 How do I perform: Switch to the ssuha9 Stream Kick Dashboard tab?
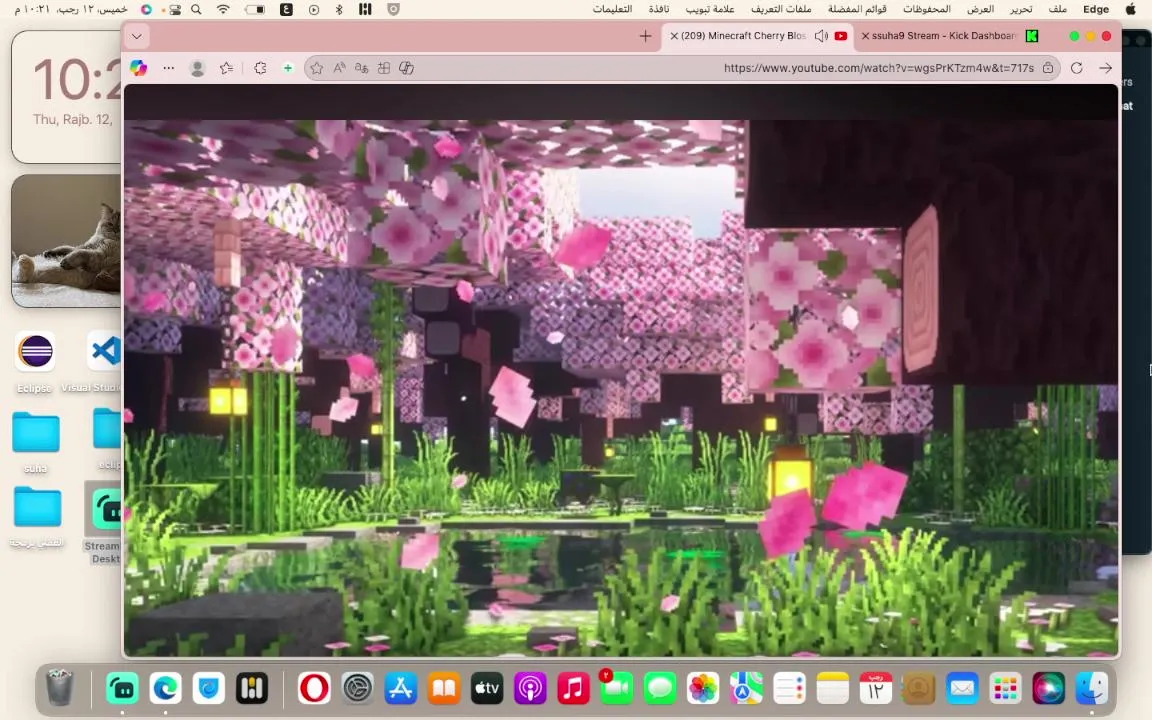949,36
